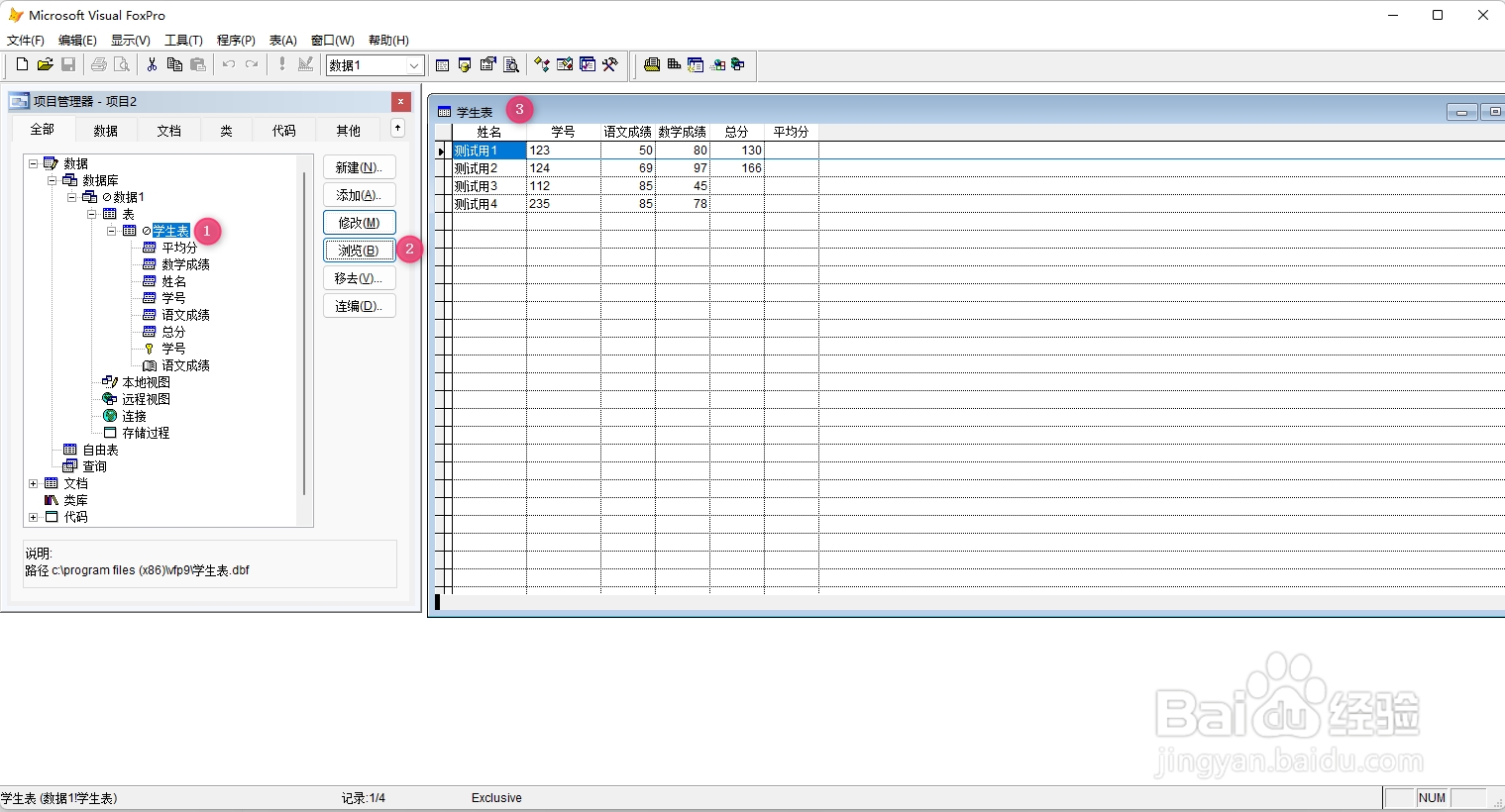Collapse the 表 tables node
The image size is (1505, 812).
(x=91, y=214)
